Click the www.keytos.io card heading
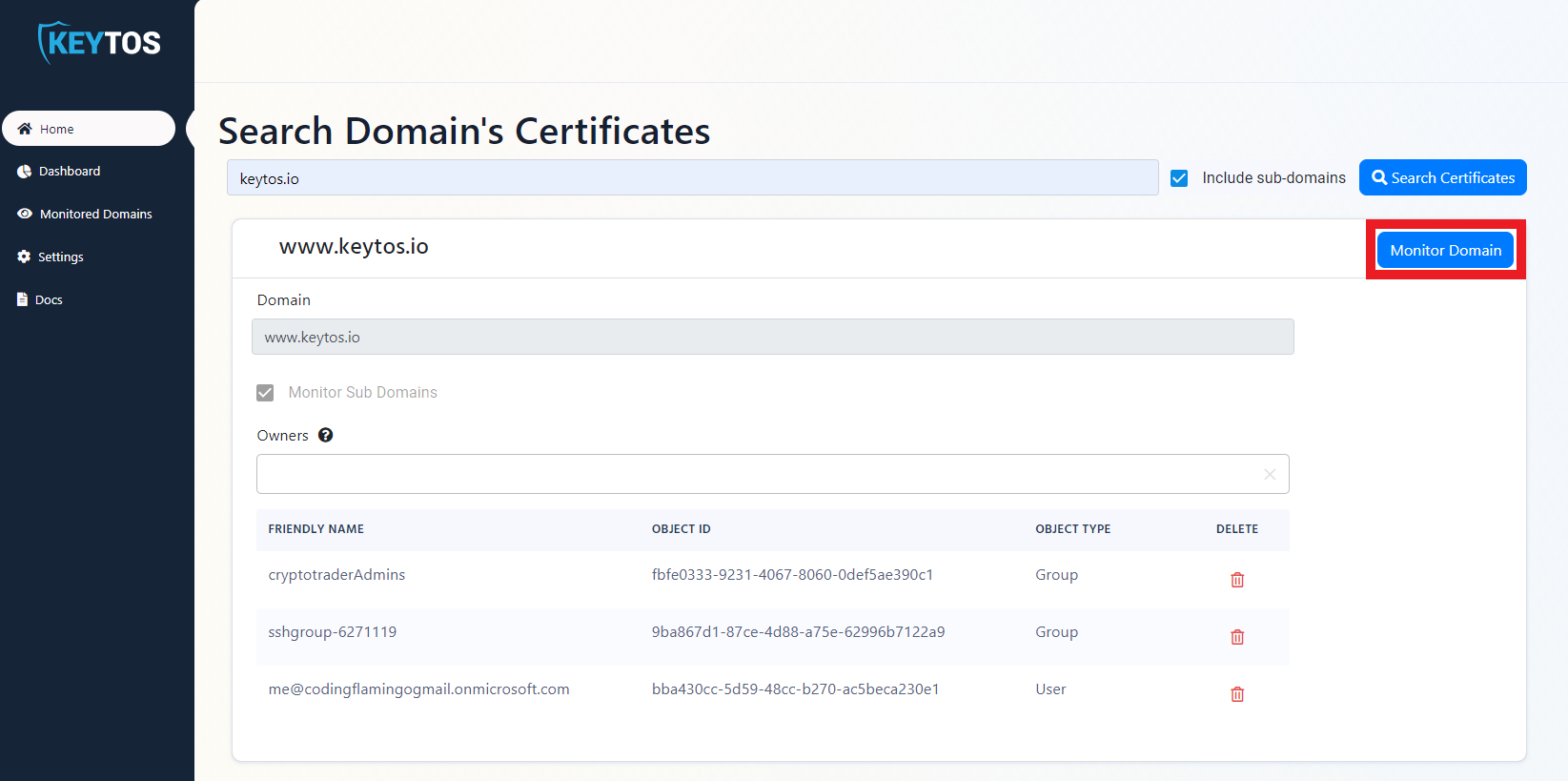The width and height of the screenshot is (1568, 781). coord(354,247)
